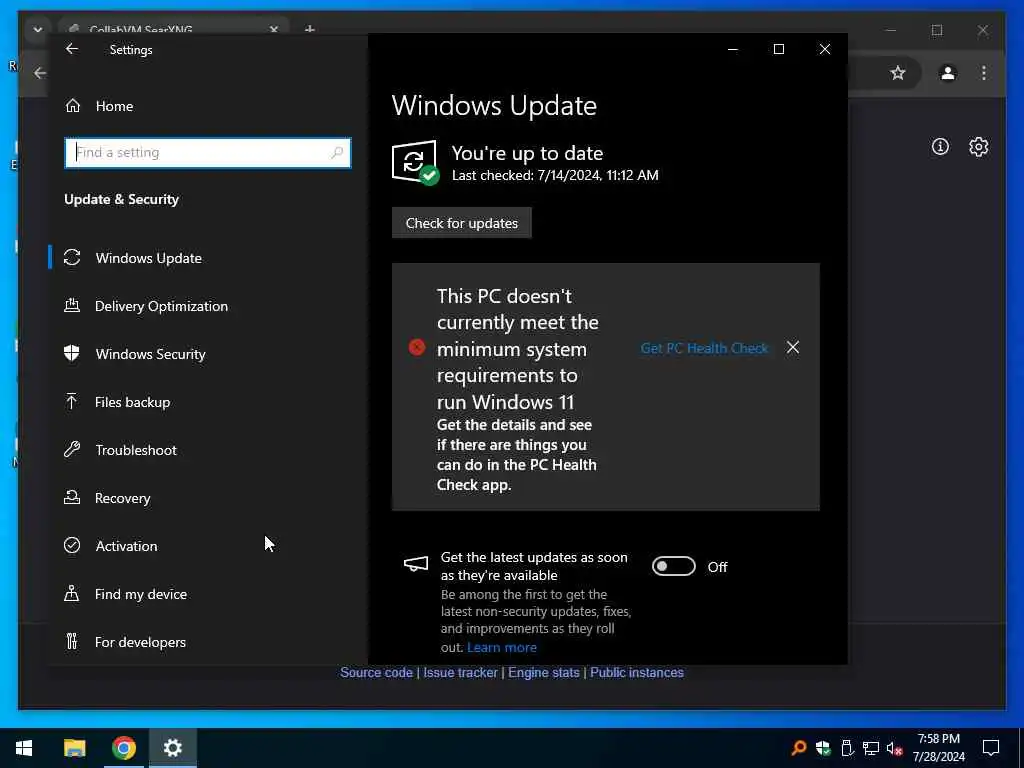Viewport: 1024px width, 768px height.
Task: Open the Source code link
Action: pyautogui.click(x=376, y=673)
